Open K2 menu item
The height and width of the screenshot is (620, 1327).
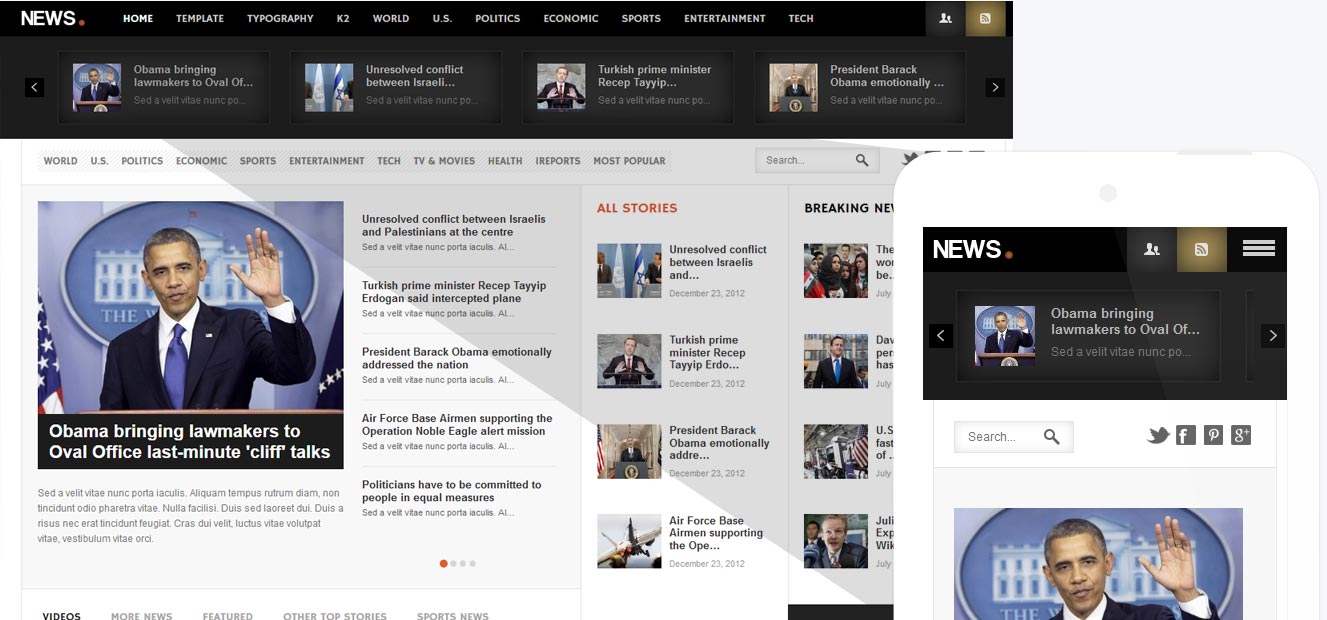tap(343, 18)
